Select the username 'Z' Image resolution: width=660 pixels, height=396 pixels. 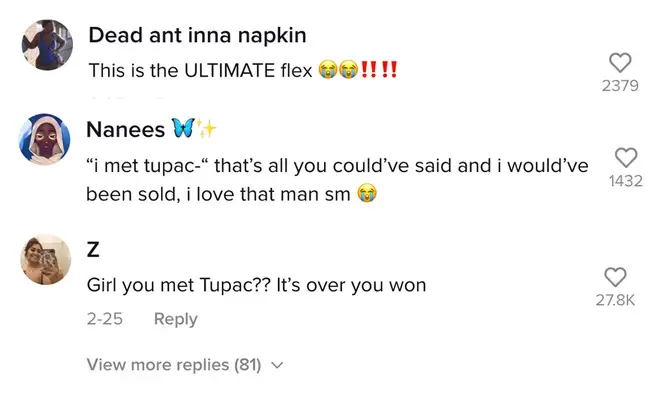click(x=93, y=250)
